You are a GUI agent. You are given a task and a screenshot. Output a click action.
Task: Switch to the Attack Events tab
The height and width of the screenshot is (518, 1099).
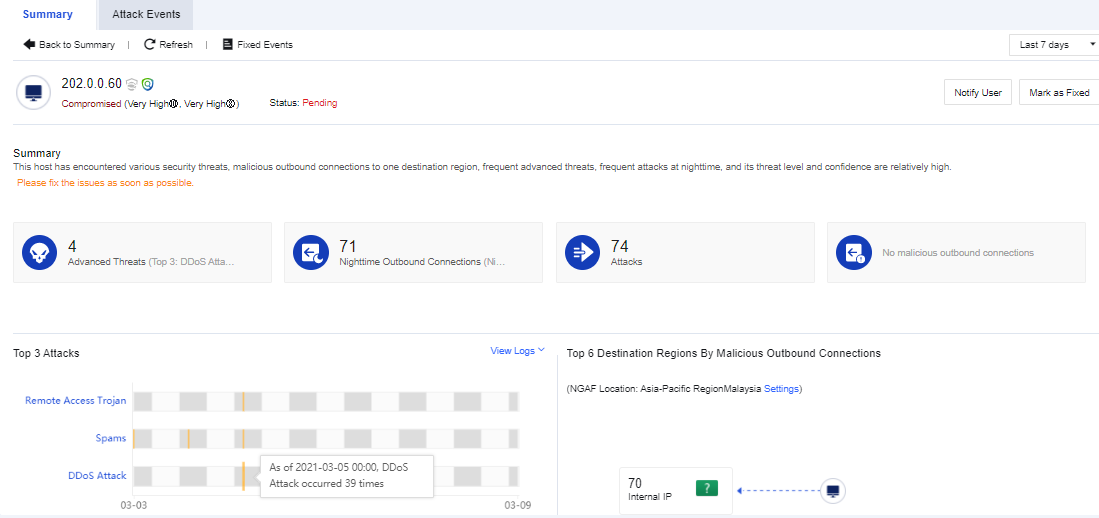146,15
